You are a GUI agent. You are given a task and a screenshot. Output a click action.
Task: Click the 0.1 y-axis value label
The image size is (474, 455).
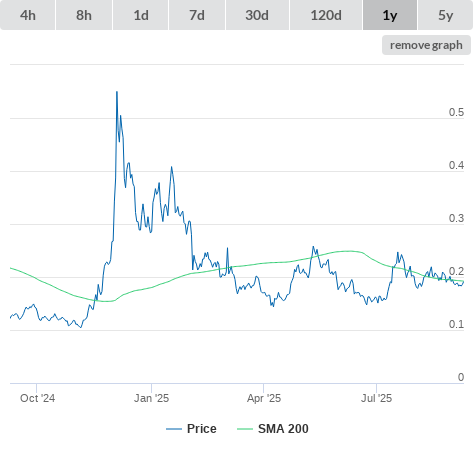point(456,324)
